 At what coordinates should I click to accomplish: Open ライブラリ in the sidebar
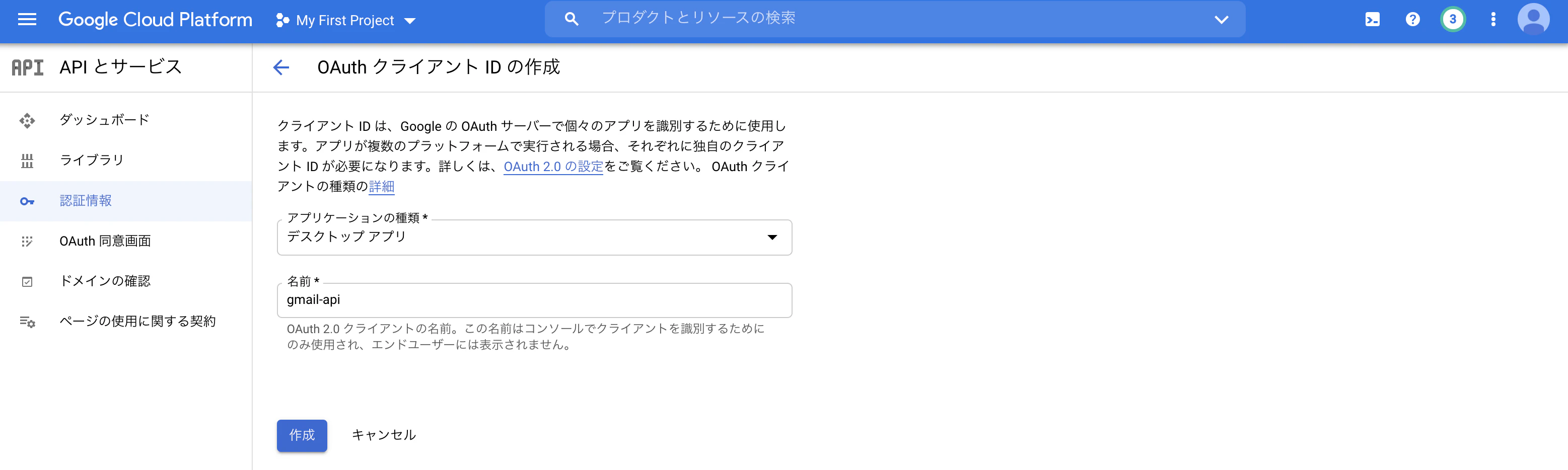click(126, 161)
